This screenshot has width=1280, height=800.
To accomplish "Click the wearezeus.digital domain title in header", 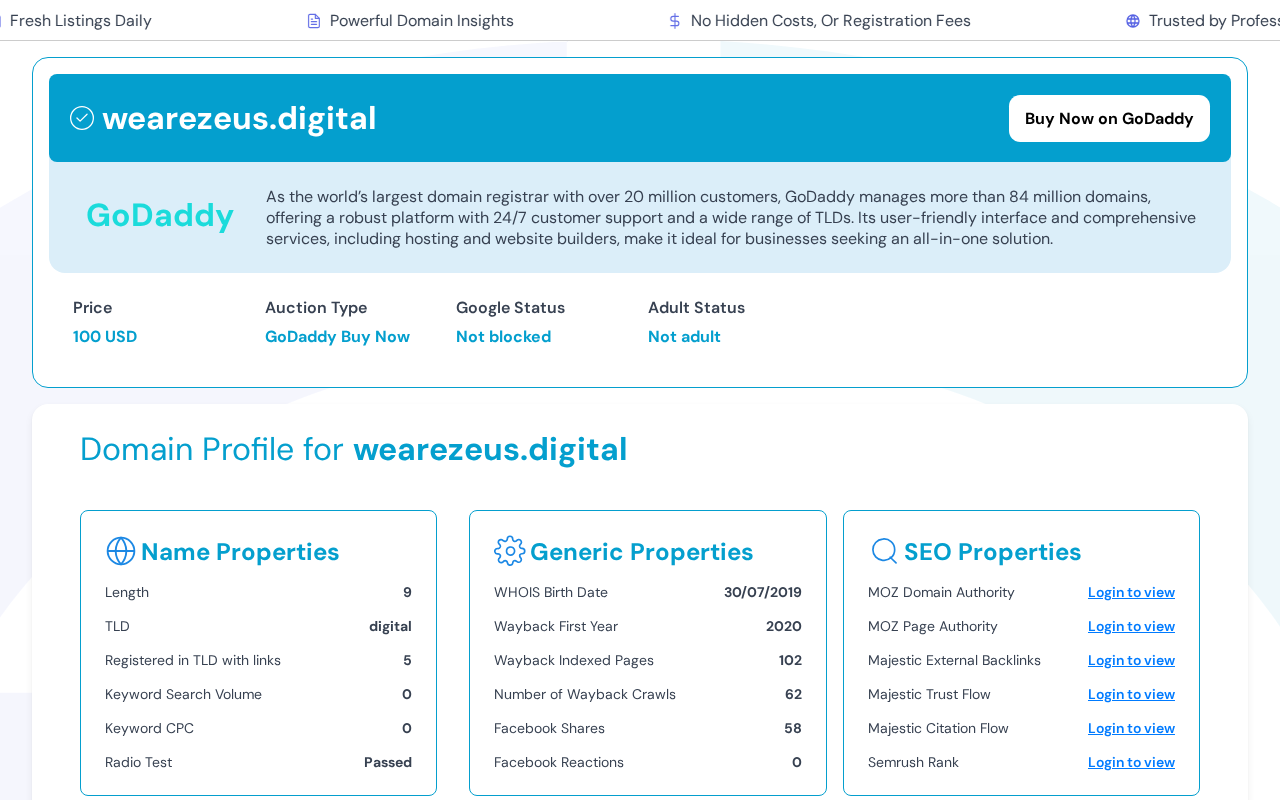I will pyautogui.click(x=239, y=118).
